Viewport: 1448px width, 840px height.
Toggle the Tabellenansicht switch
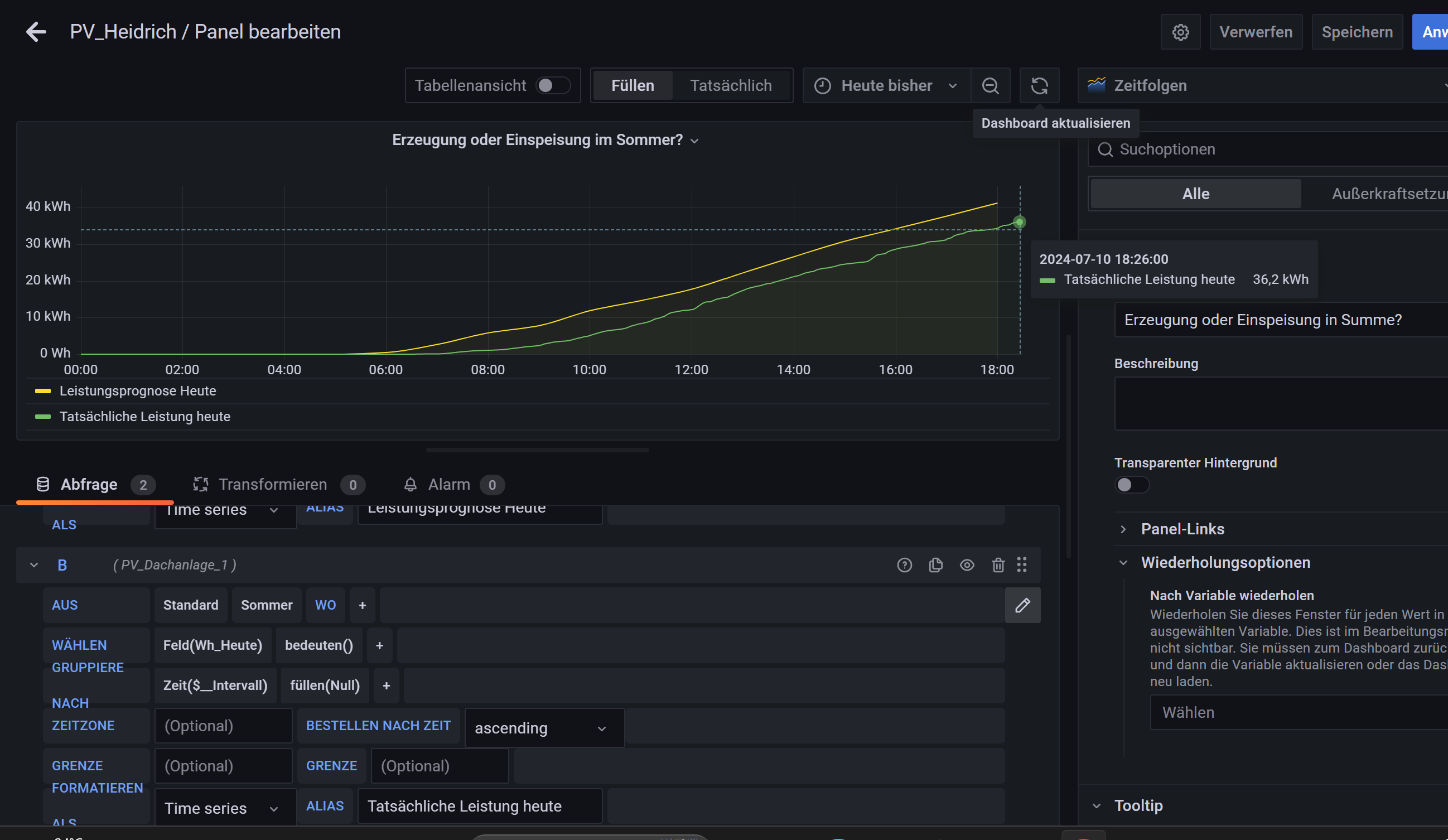(552, 85)
